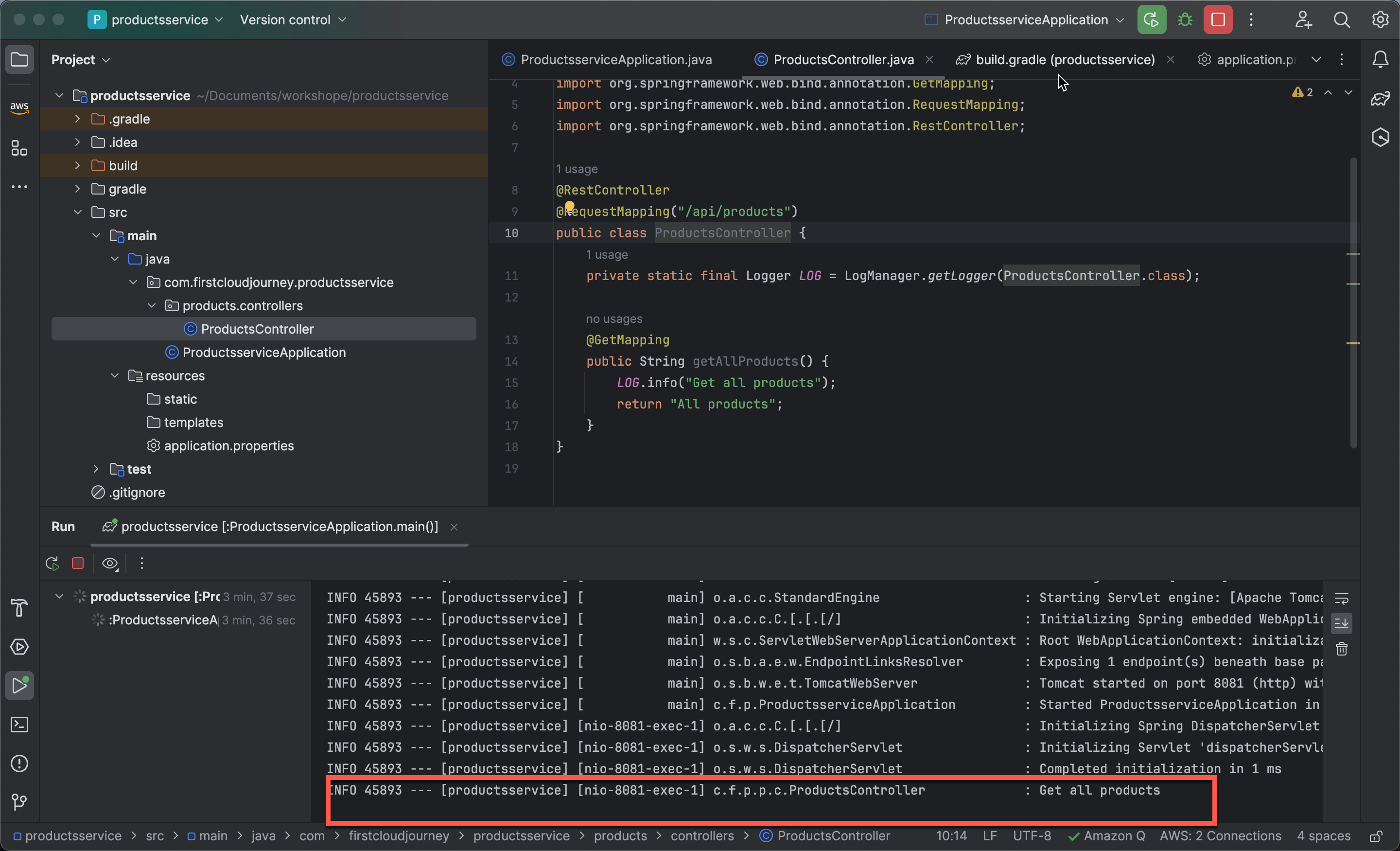Open the productsservice project dropdown
This screenshot has height=851, width=1400.
pyautogui.click(x=156, y=20)
